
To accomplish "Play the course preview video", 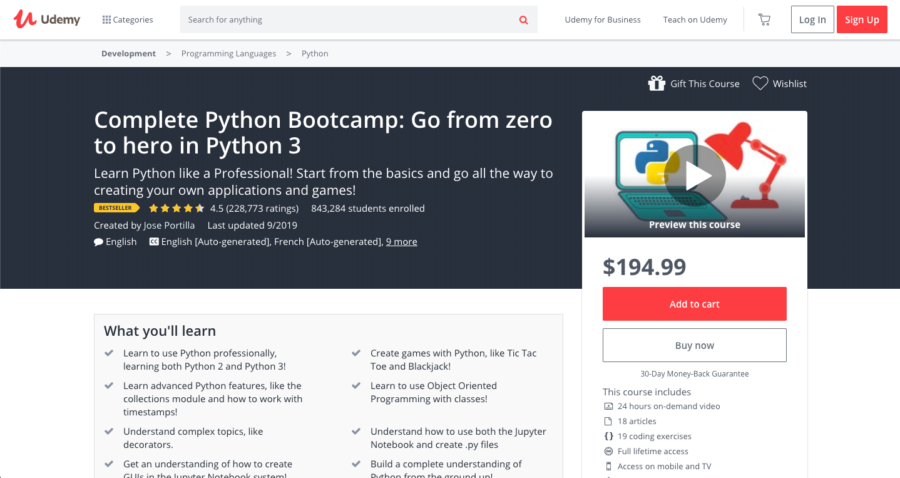I will click(x=695, y=176).
